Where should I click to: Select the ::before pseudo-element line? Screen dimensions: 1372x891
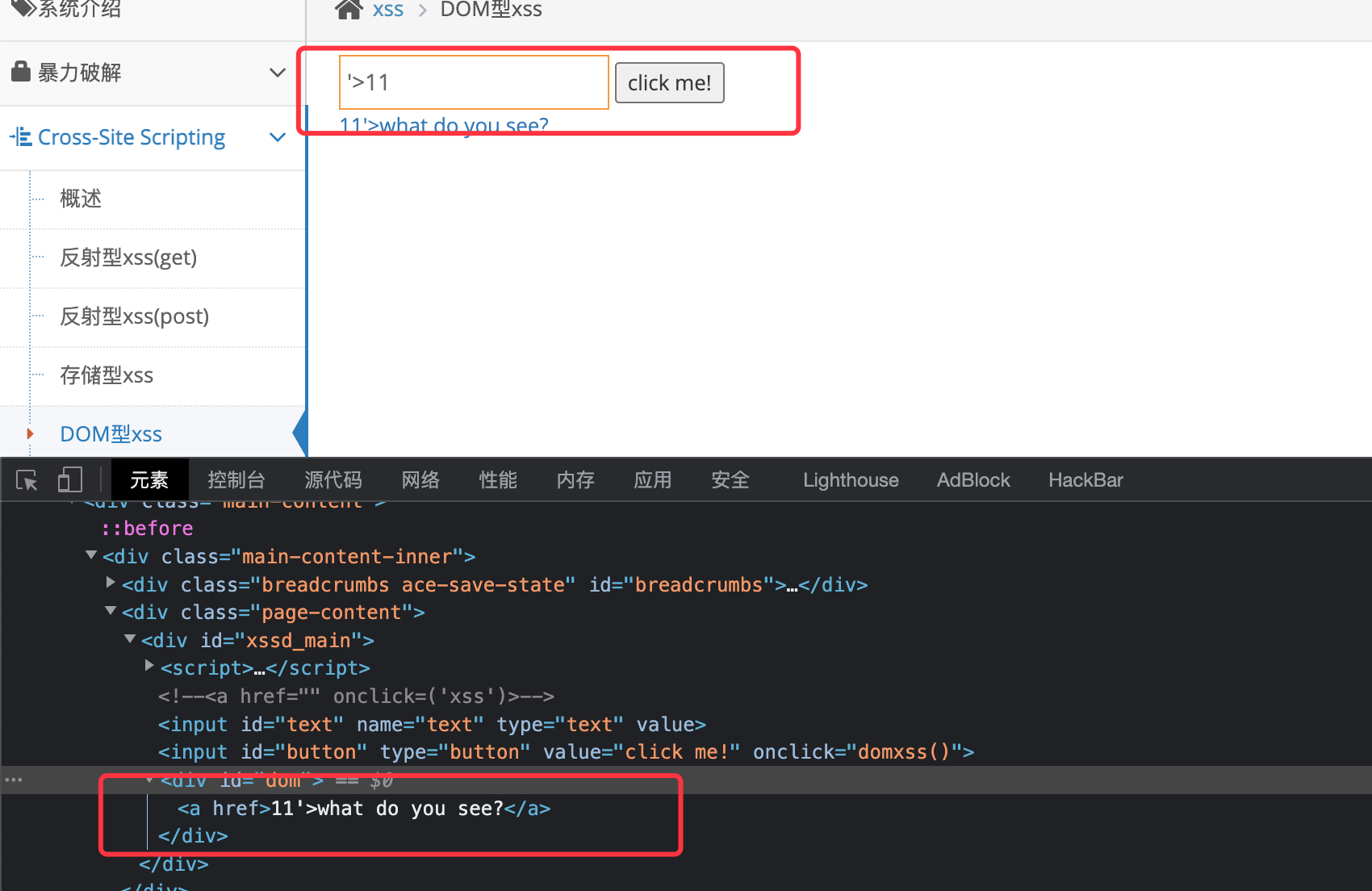point(147,529)
